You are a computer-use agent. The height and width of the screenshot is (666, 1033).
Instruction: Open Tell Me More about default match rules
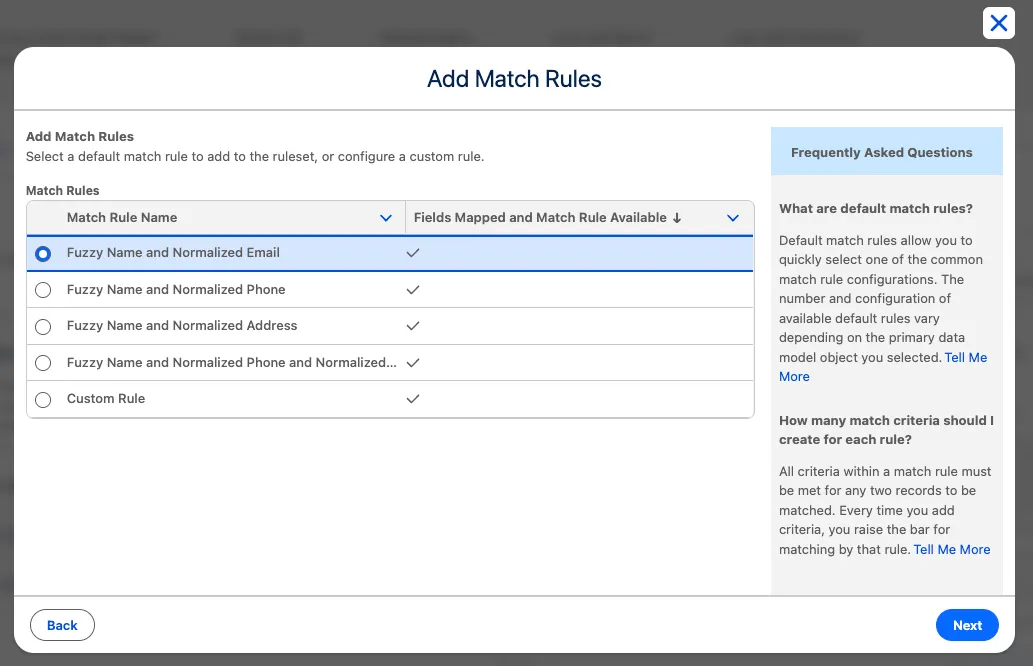coord(965,358)
